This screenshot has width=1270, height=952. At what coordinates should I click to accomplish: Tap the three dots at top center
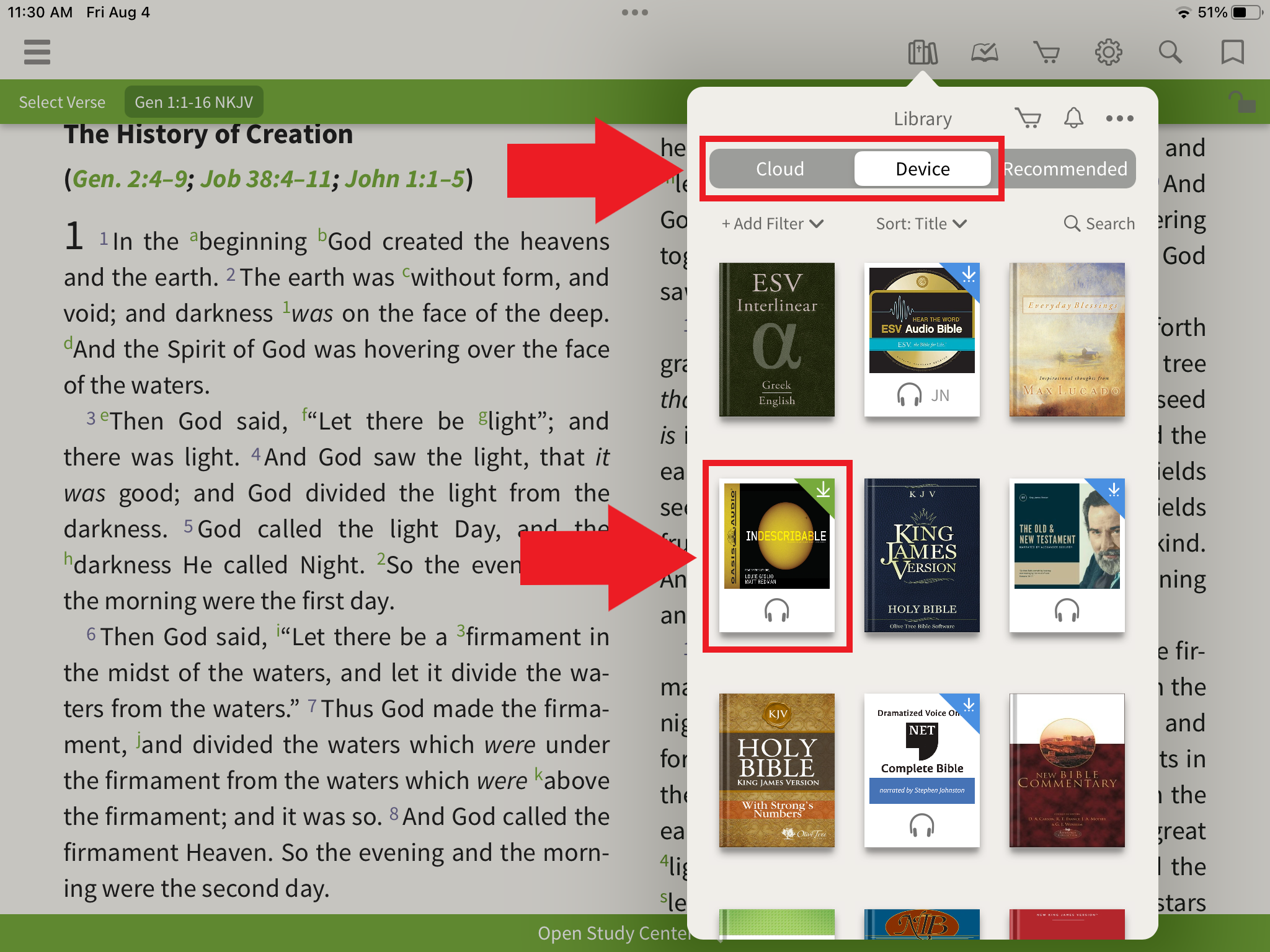[635, 12]
